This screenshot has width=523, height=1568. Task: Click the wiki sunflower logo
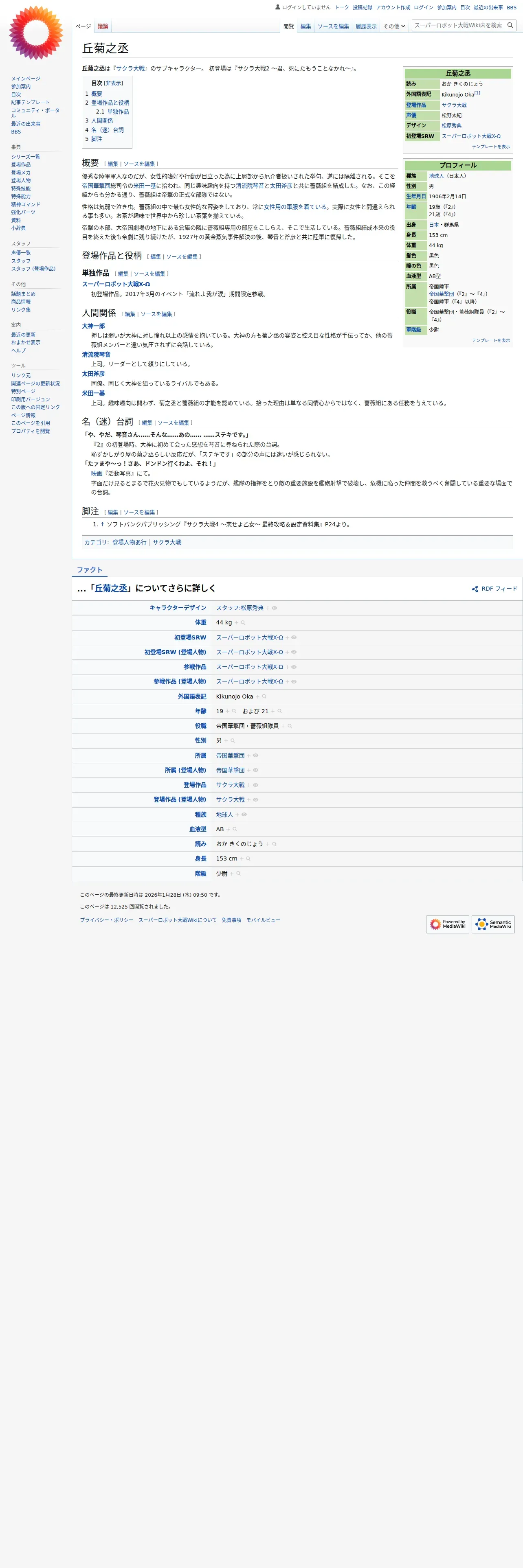36,33
